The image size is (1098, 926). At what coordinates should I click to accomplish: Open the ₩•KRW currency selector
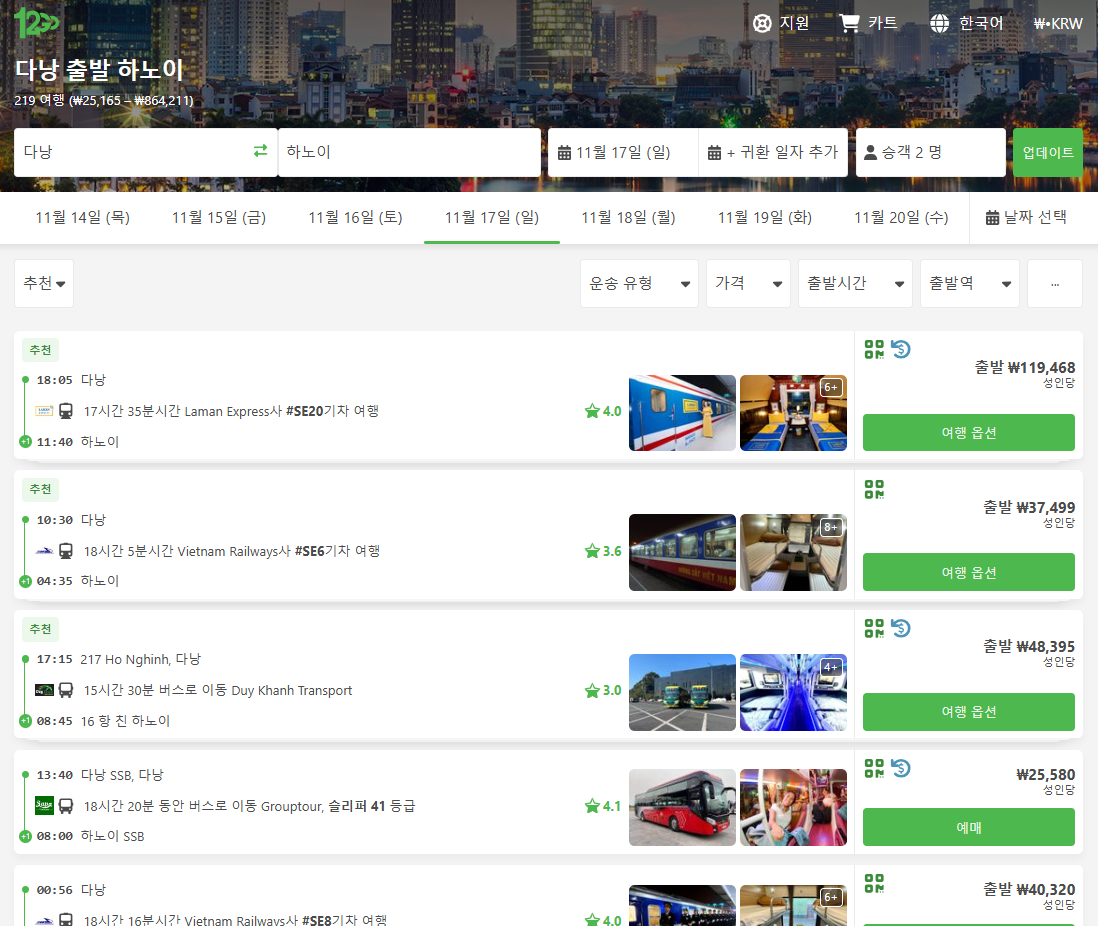click(1057, 24)
